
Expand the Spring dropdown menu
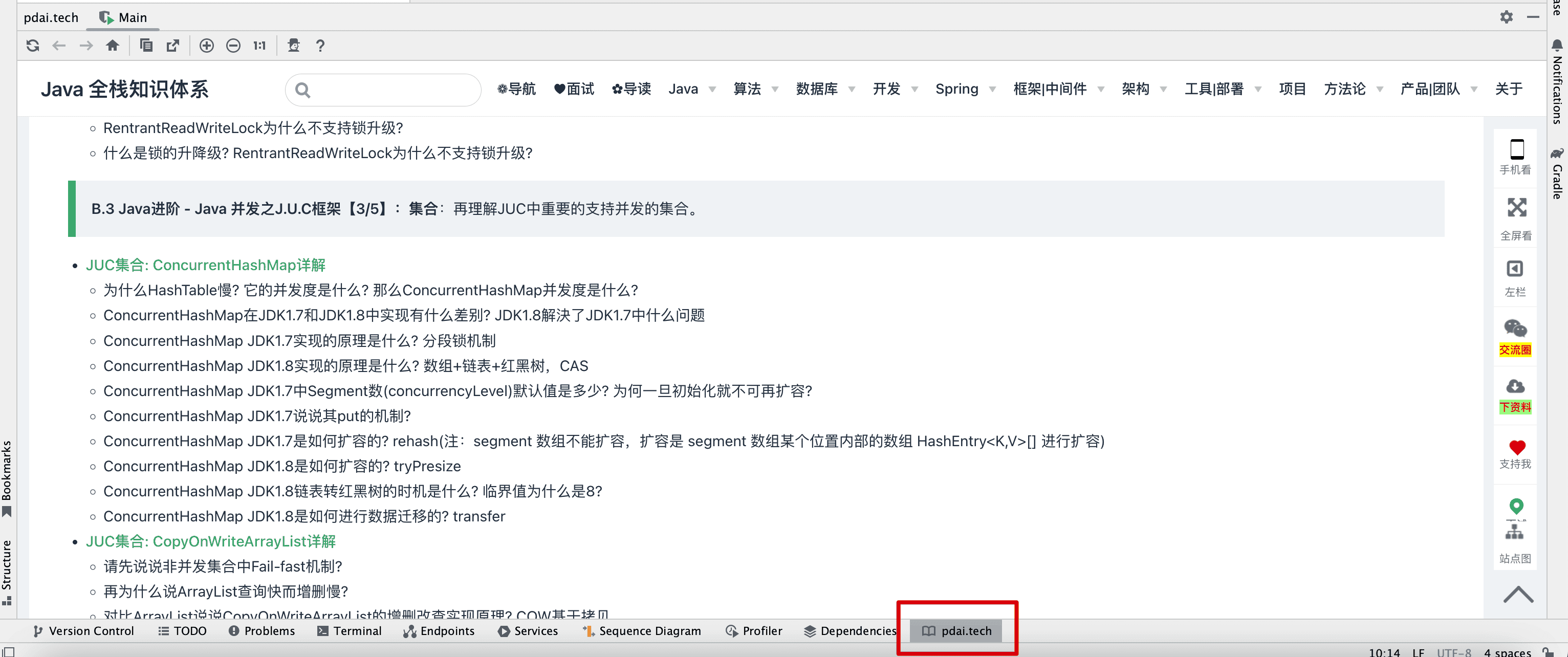click(x=965, y=89)
